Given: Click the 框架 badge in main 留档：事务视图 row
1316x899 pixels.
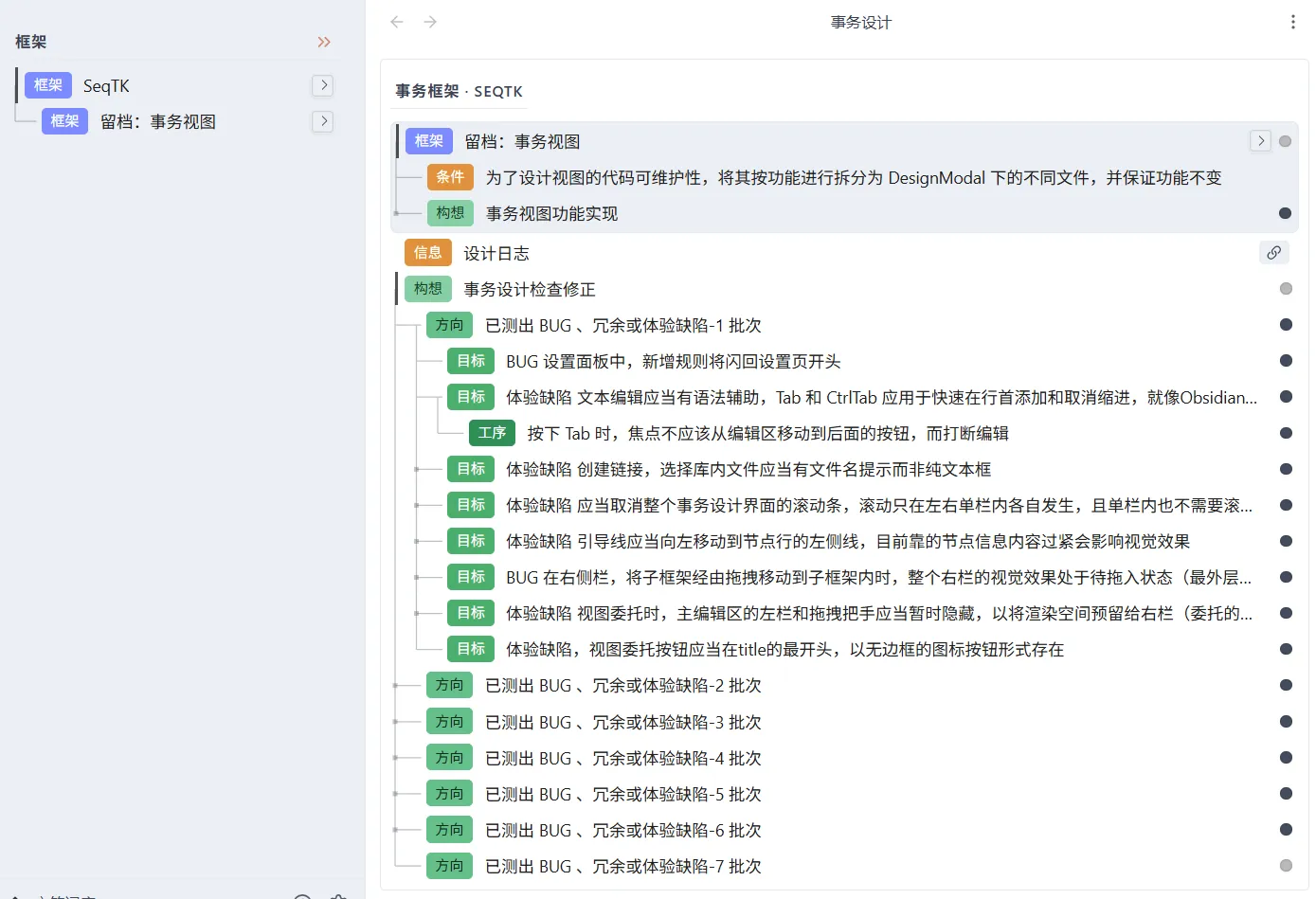Looking at the screenshot, I should (x=429, y=141).
